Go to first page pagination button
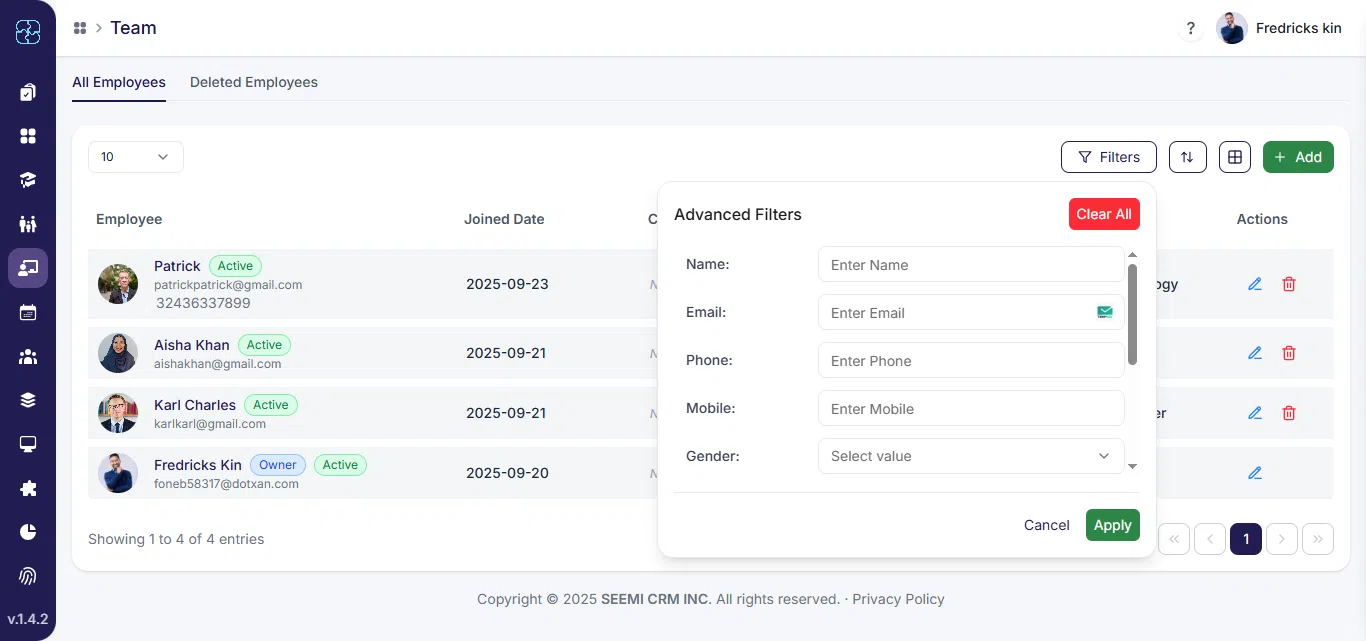 (x=1174, y=539)
